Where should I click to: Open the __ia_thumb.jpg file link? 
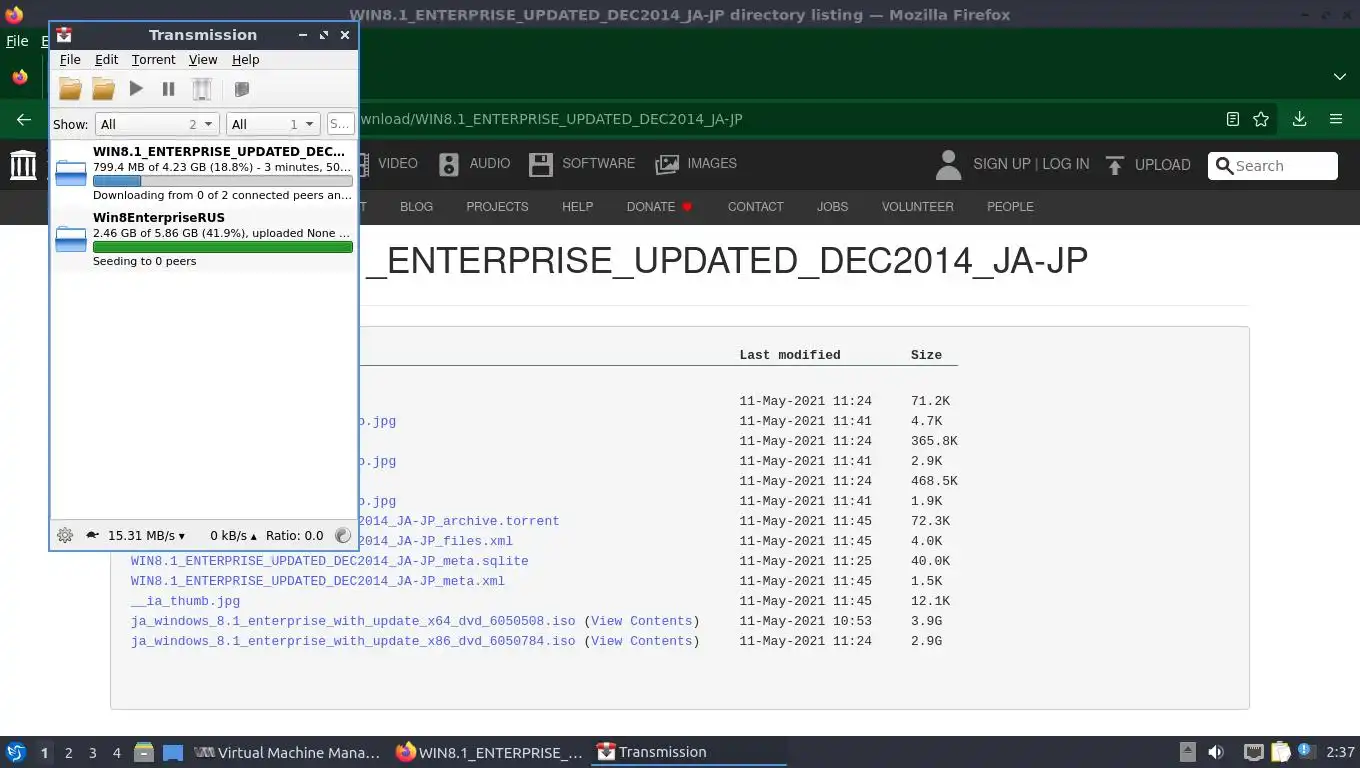pos(185,601)
